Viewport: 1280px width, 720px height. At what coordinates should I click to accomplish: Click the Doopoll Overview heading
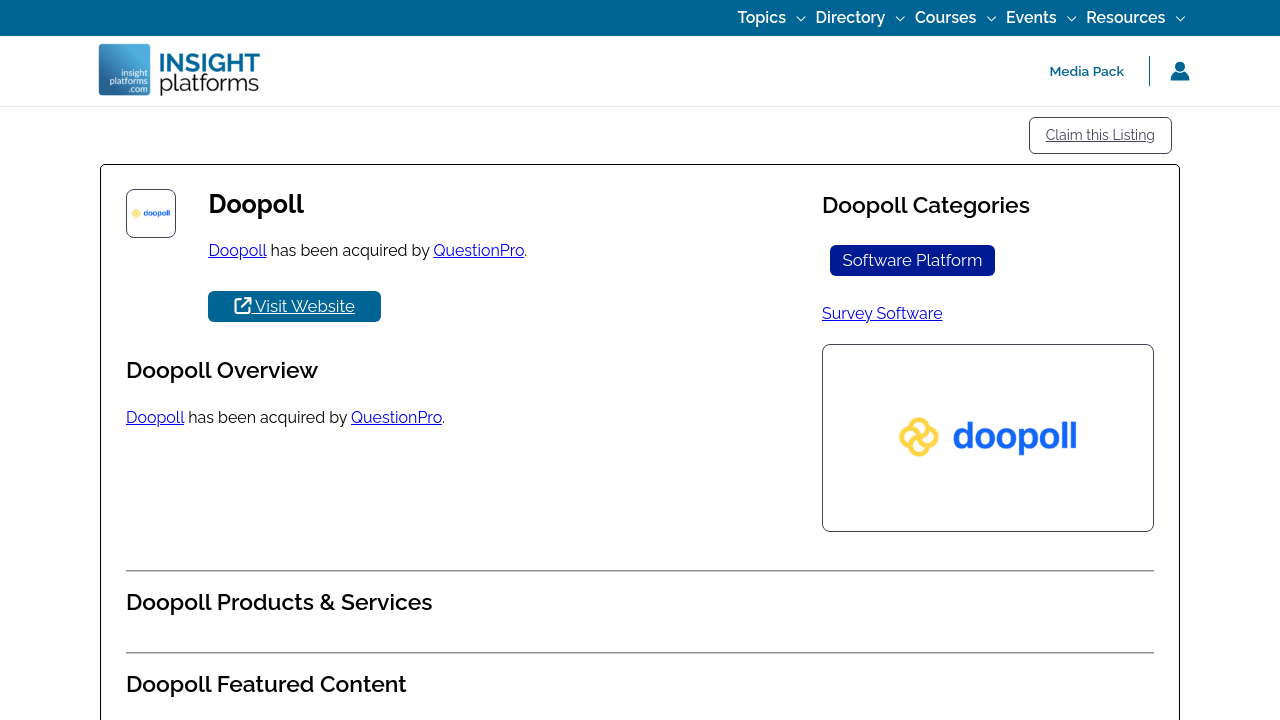[x=222, y=370]
